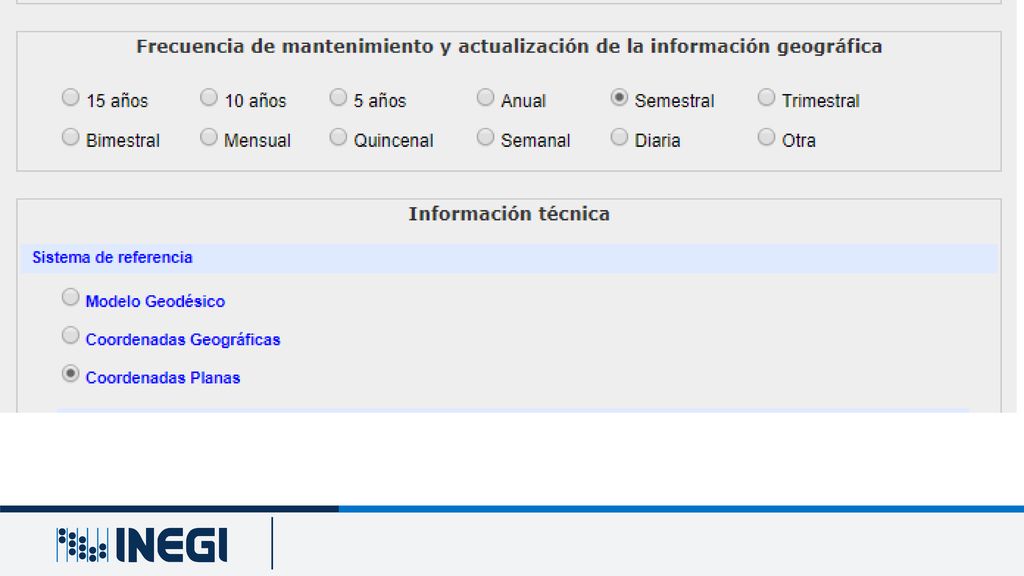Choose the 5 años radio button
Screen dimensions: 1024x576
[338, 97]
